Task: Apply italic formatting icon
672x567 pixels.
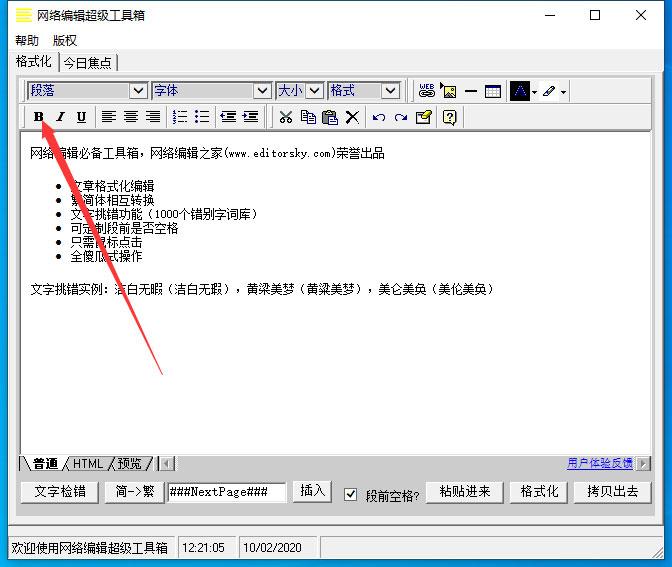Action: [x=60, y=117]
